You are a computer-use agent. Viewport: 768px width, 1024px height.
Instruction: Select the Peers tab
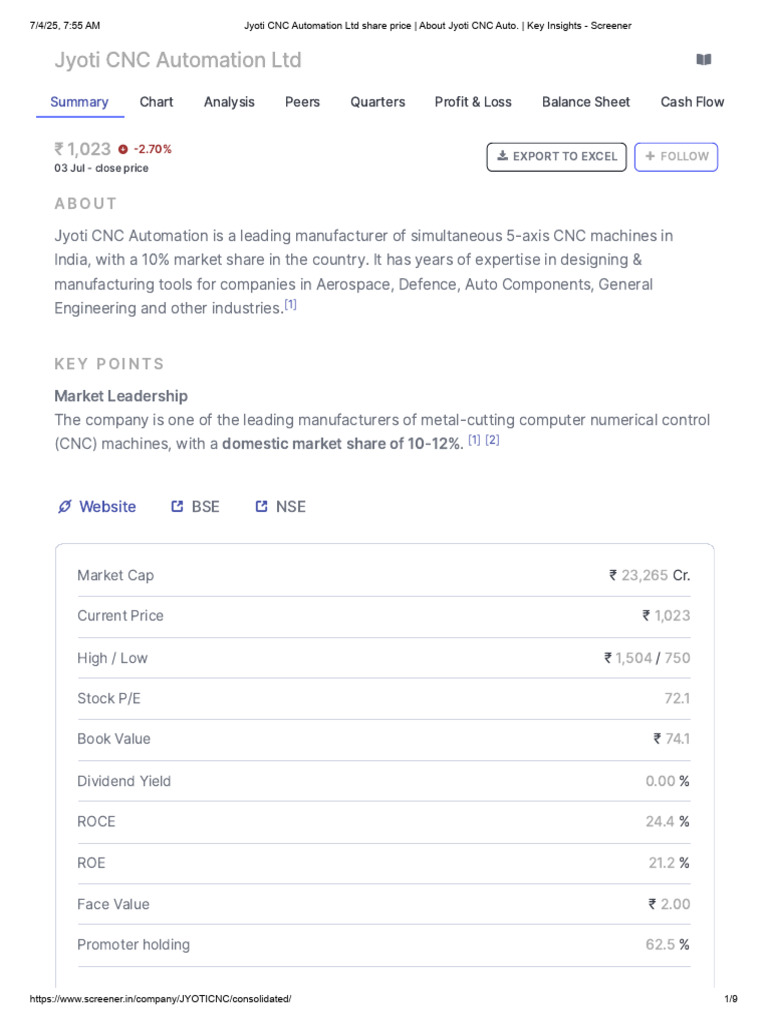[302, 102]
